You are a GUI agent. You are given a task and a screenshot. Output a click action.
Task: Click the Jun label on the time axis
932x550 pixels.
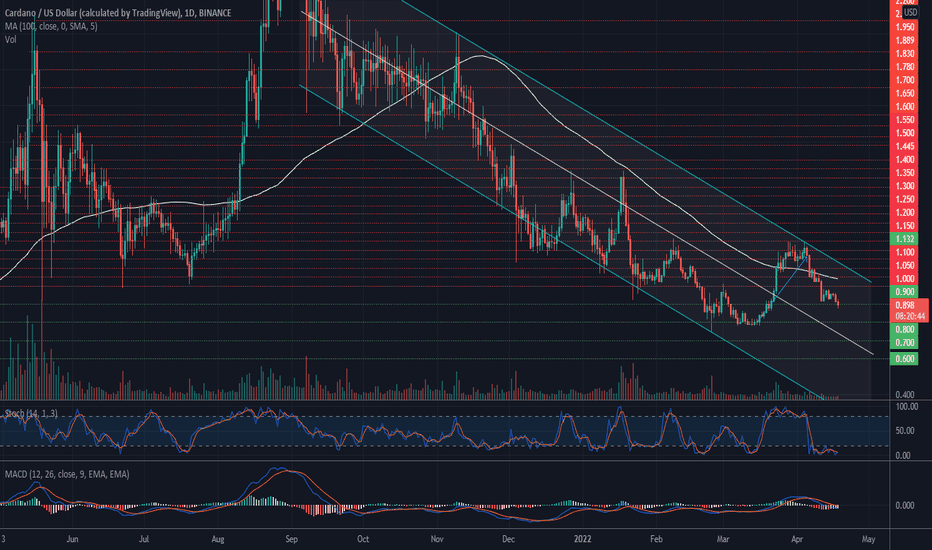[x=73, y=539]
